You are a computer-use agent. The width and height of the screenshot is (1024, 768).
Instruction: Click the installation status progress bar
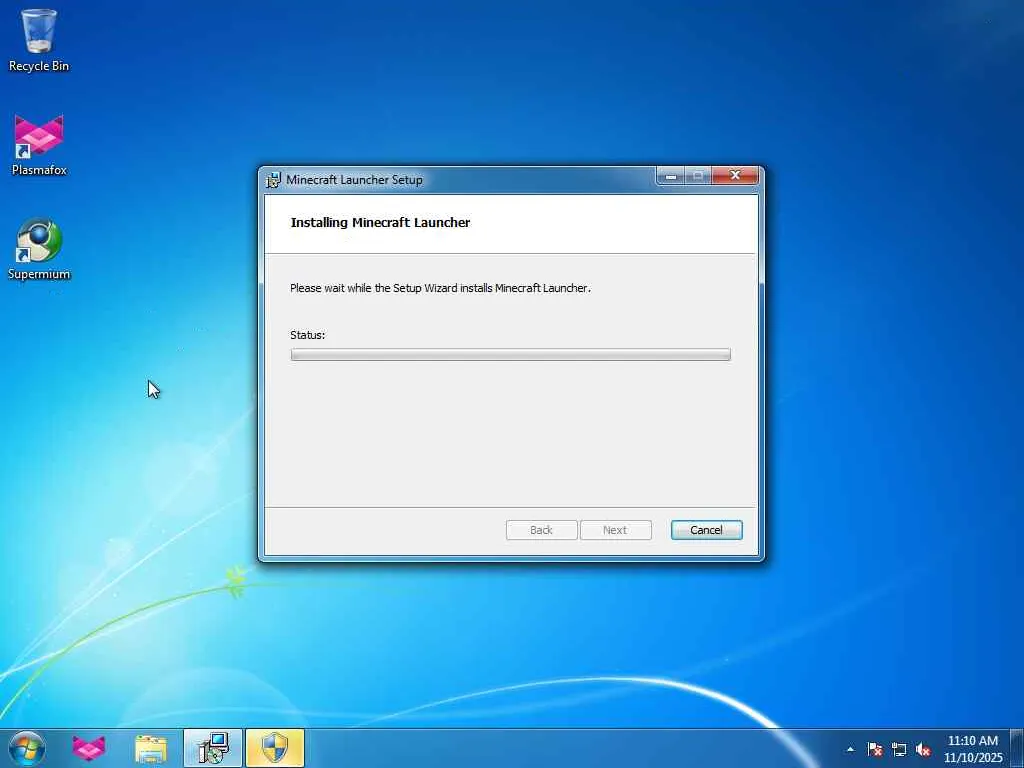click(x=510, y=355)
